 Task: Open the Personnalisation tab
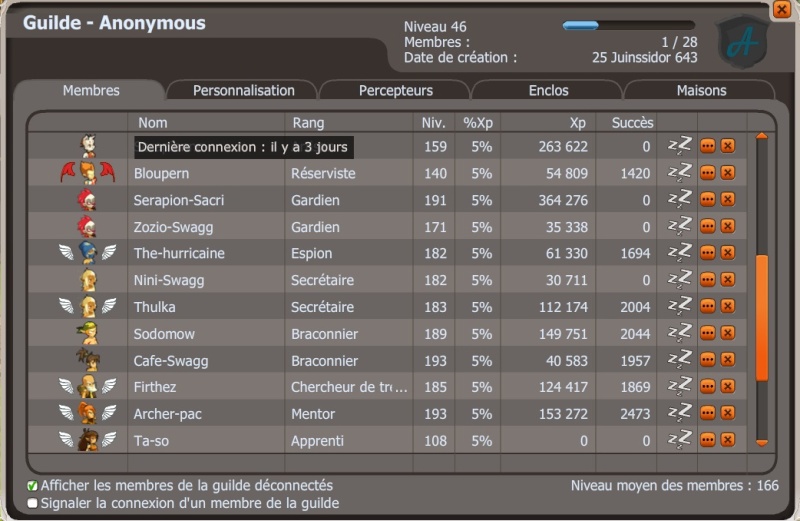pyautogui.click(x=243, y=90)
